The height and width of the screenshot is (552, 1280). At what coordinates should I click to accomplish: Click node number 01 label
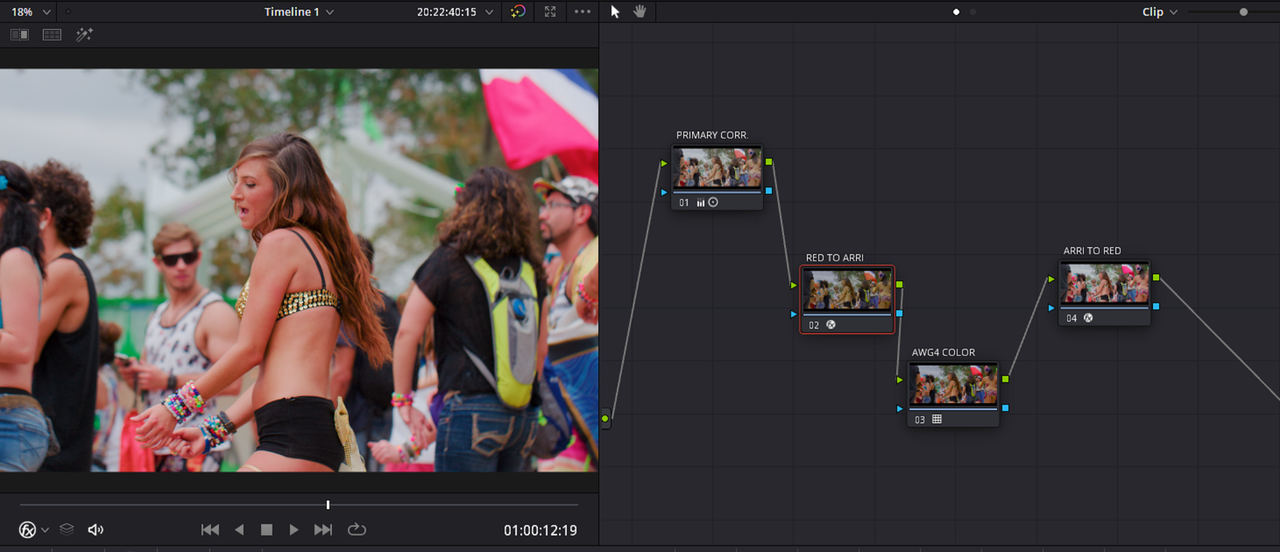[x=684, y=203]
